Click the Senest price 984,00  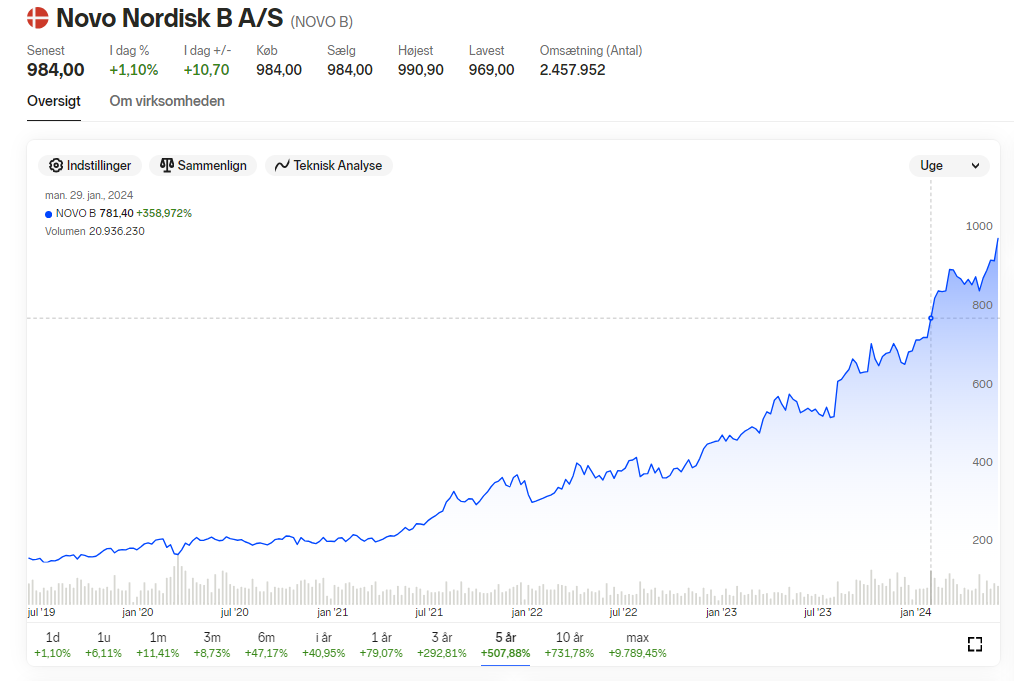[56, 70]
